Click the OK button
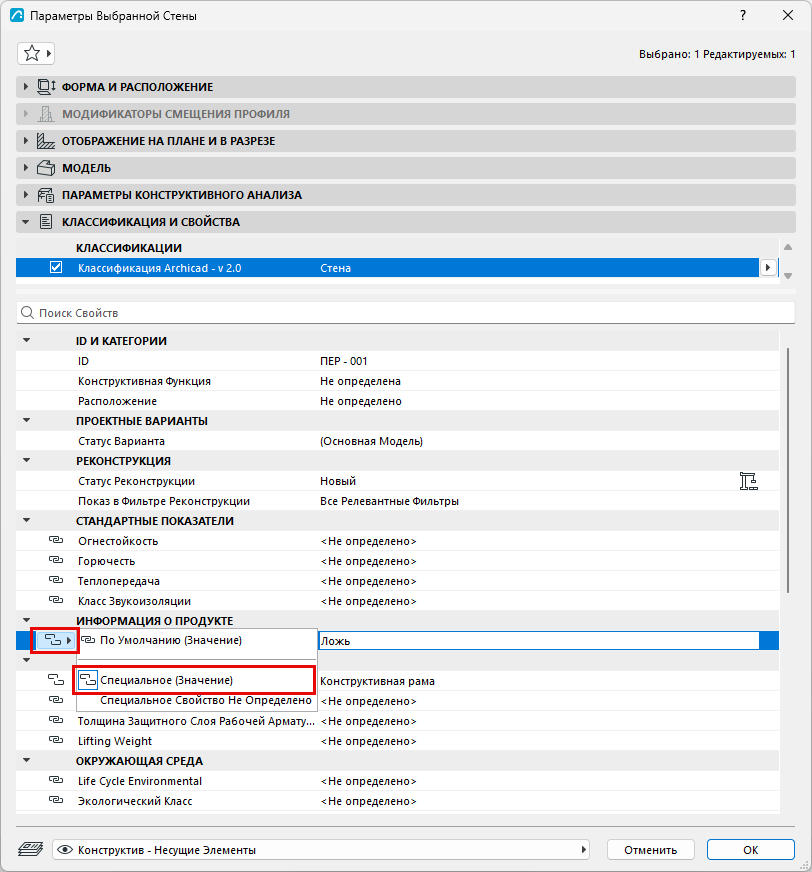This screenshot has width=812, height=872. coord(750,849)
